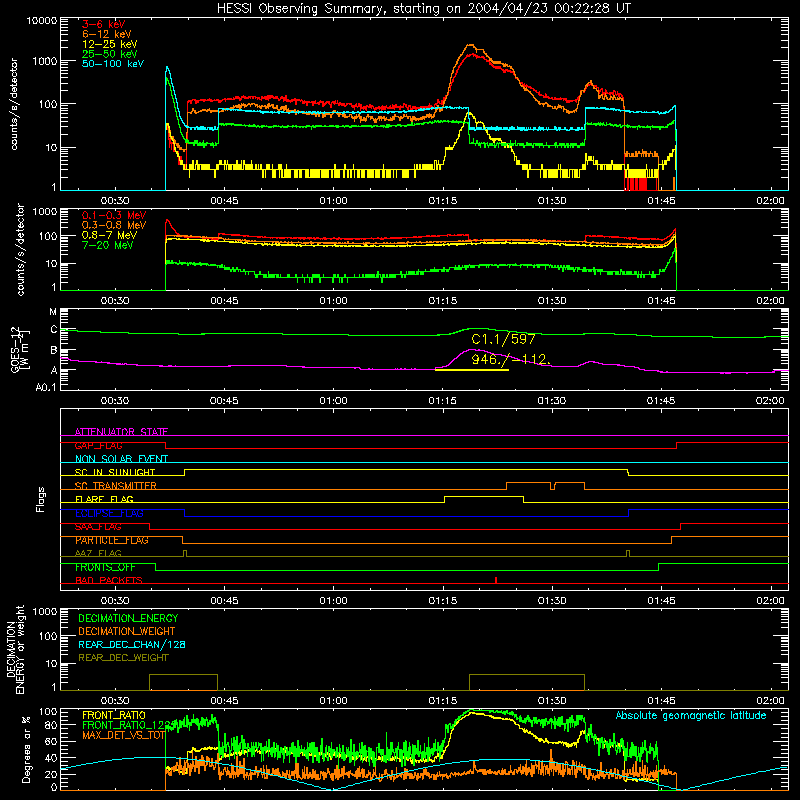The width and height of the screenshot is (800, 800).
Task: Click the DECIMATION_WEIGHT legend label
Action: pyautogui.click(x=127, y=631)
